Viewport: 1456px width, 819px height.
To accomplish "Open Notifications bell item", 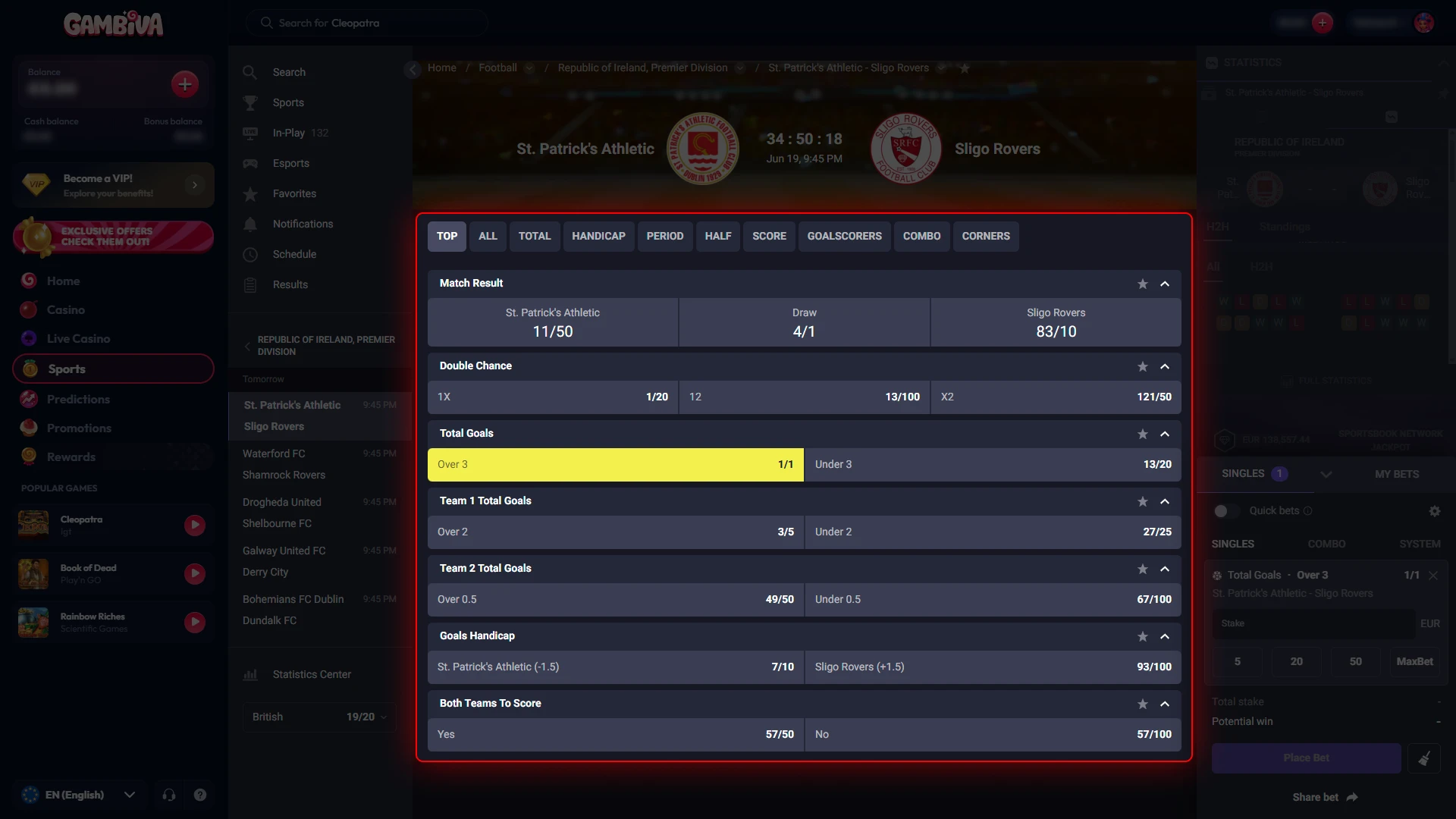I will click(303, 224).
